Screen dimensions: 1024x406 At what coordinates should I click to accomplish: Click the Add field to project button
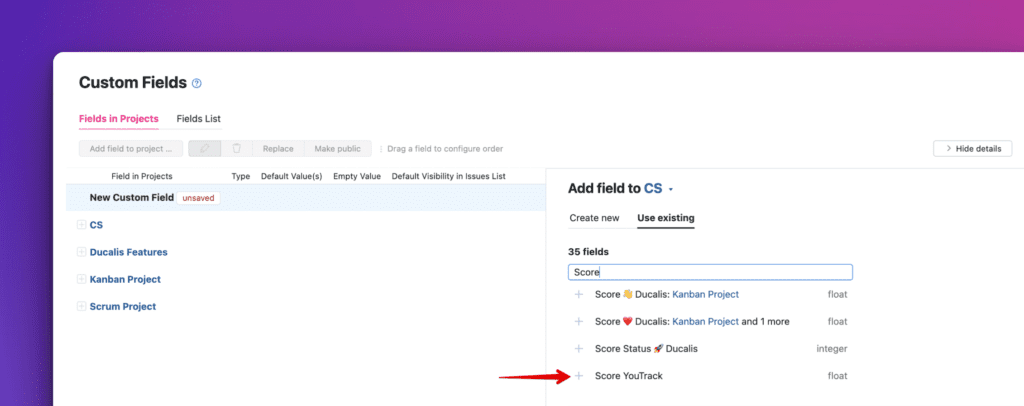130,149
